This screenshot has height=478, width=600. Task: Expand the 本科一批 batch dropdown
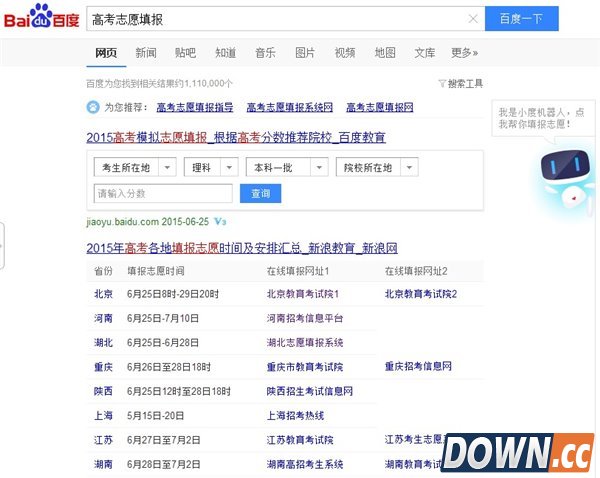pyautogui.click(x=319, y=167)
